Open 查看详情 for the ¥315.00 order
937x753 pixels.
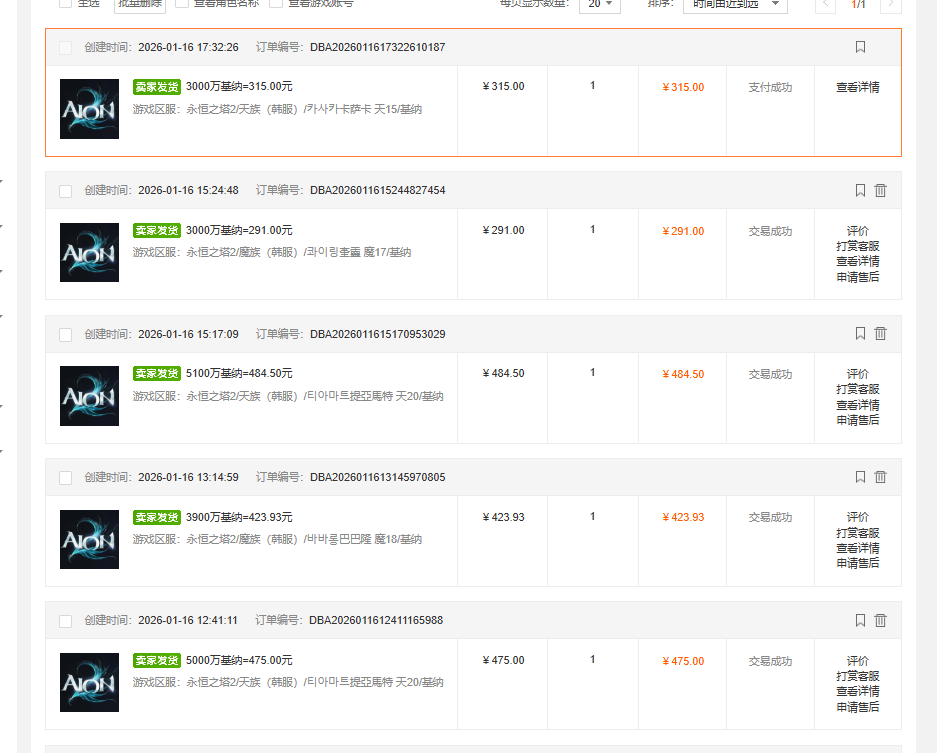point(858,87)
